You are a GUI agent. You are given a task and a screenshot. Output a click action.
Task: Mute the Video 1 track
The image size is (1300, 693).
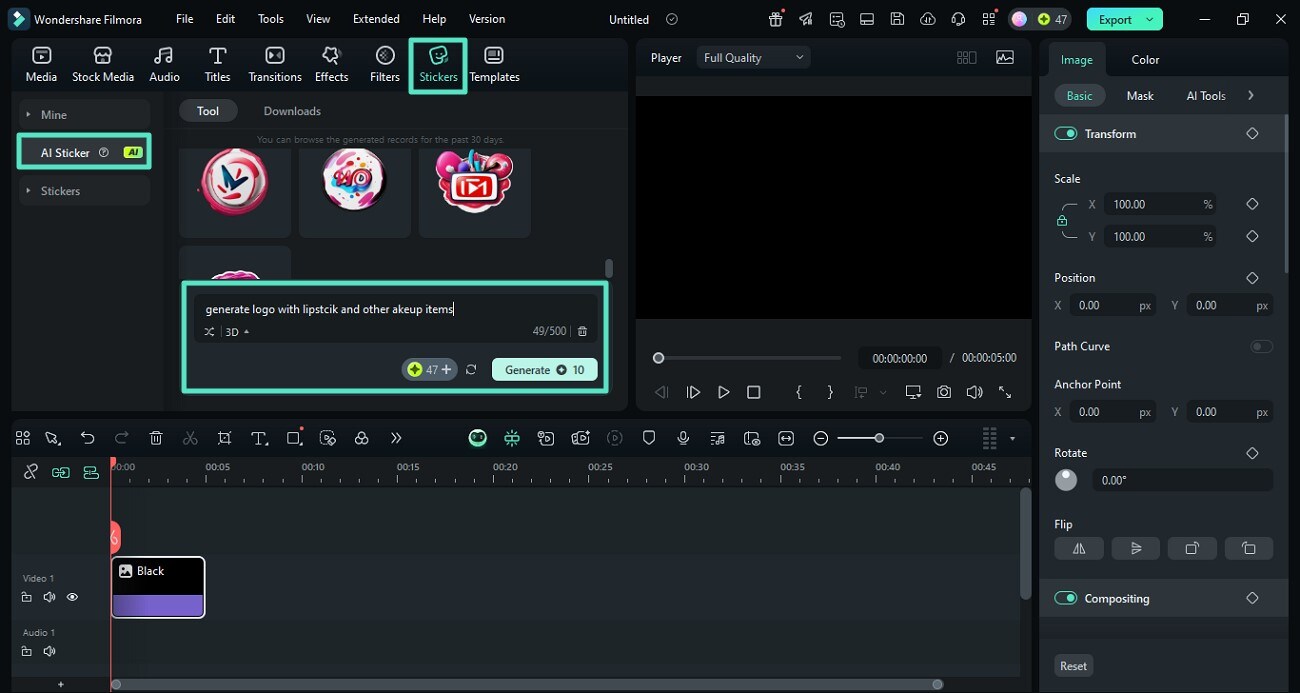point(49,597)
